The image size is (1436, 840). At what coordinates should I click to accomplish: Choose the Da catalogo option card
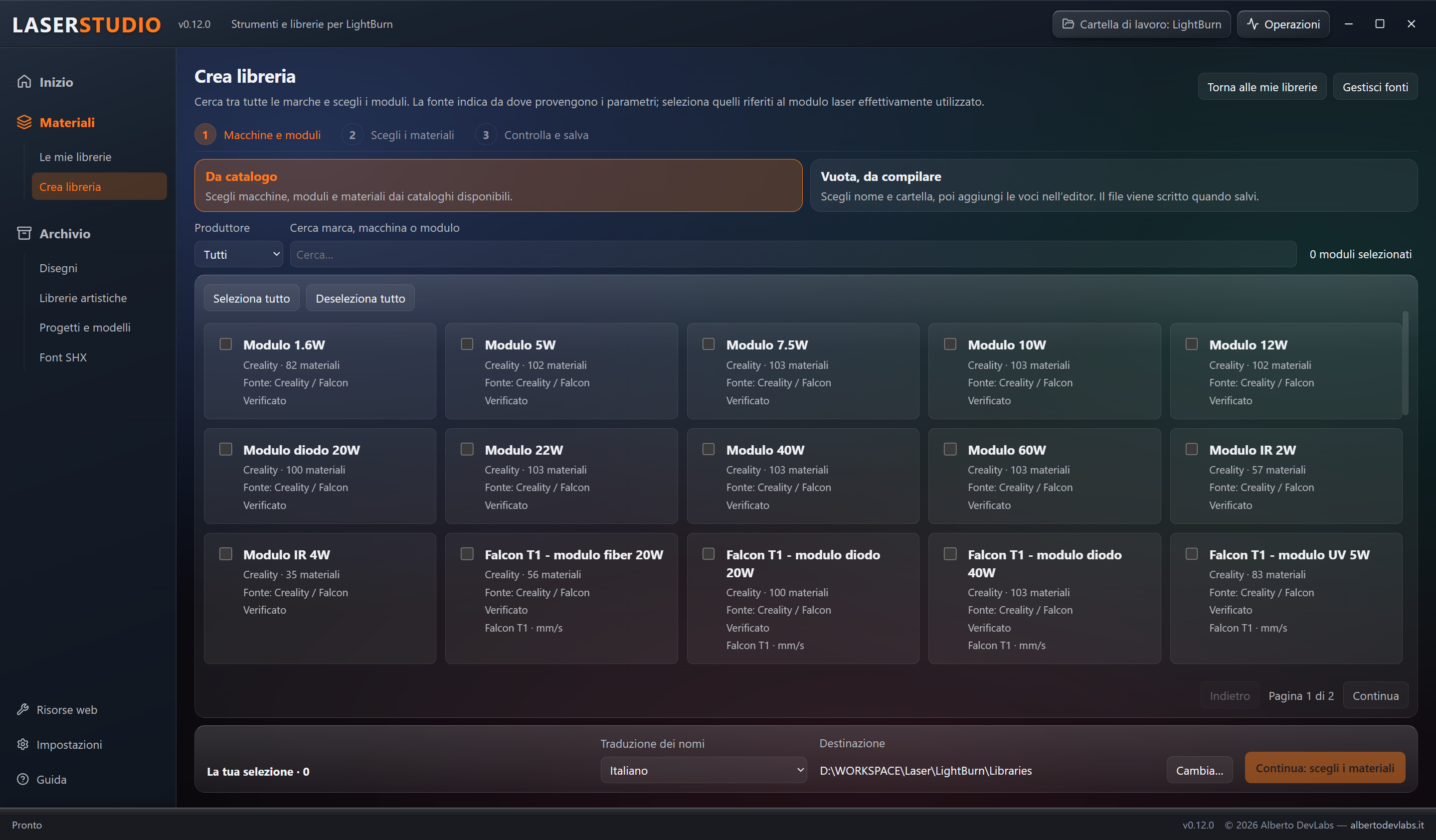point(498,185)
